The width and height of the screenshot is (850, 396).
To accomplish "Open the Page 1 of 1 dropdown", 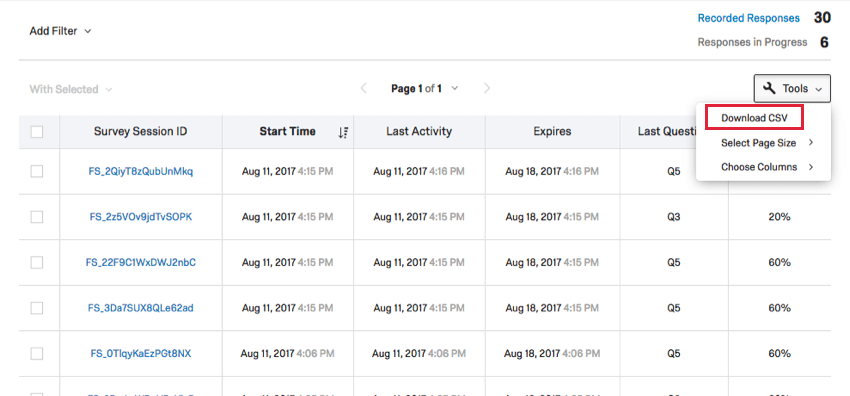I will (x=424, y=88).
